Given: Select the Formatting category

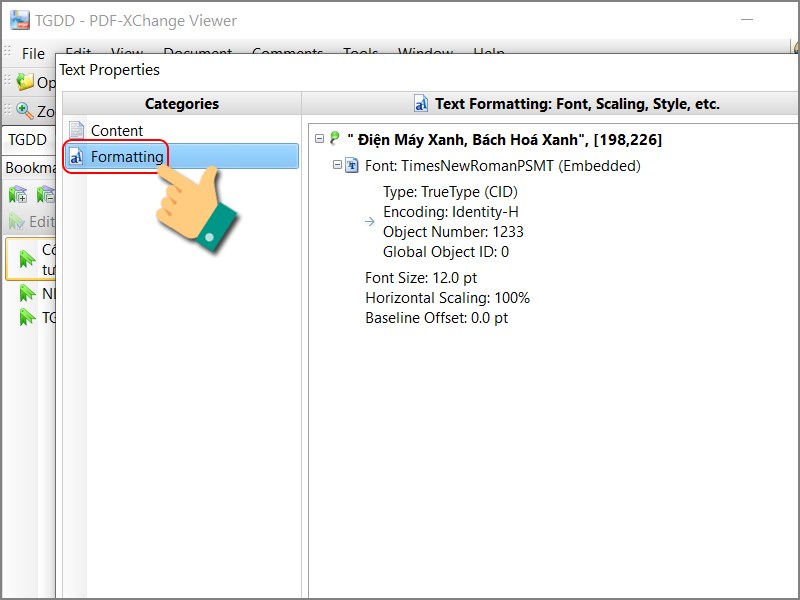Looking at the screenshot, I should point(126,157).
